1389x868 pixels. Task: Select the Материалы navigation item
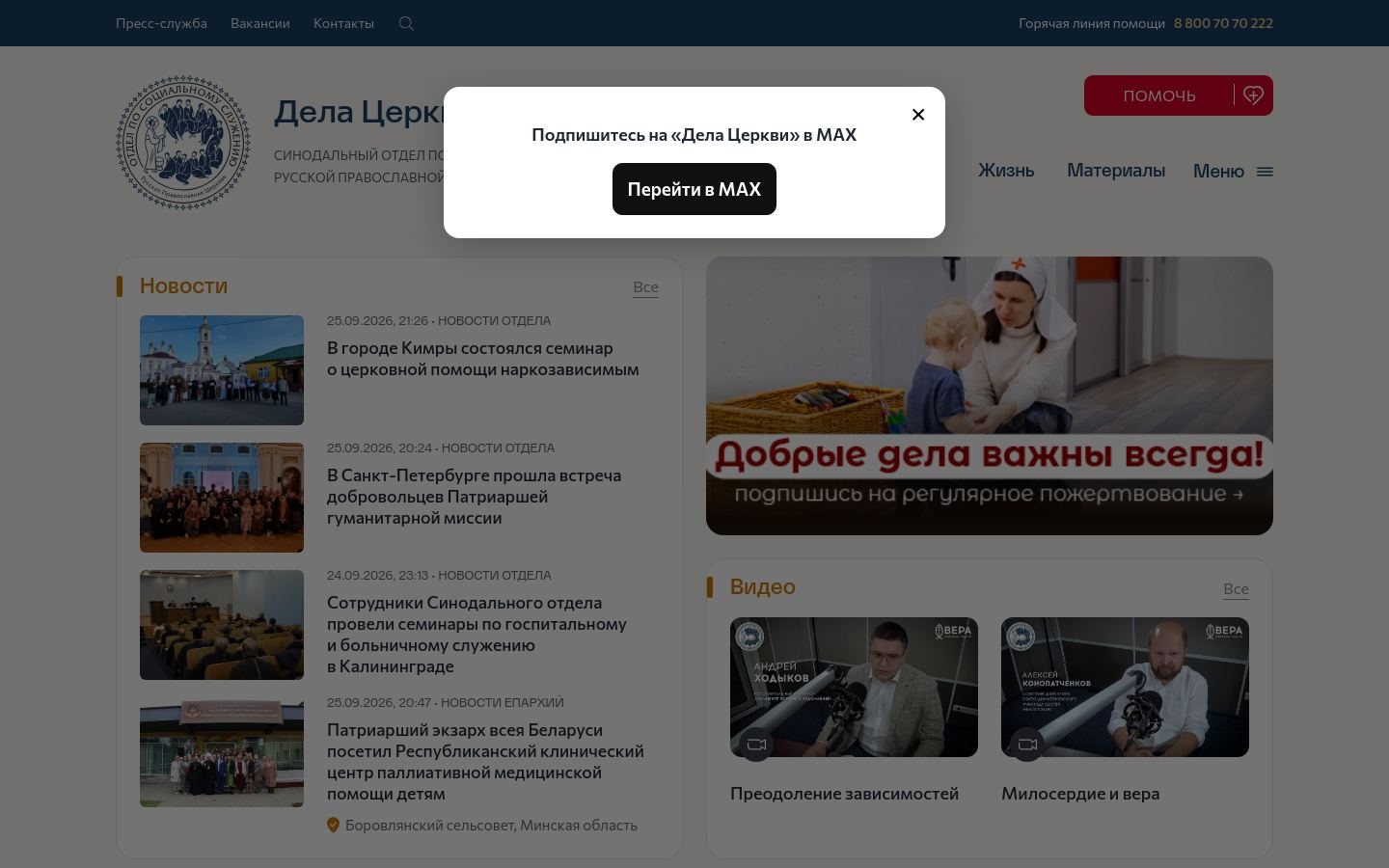coord(1116,171)
